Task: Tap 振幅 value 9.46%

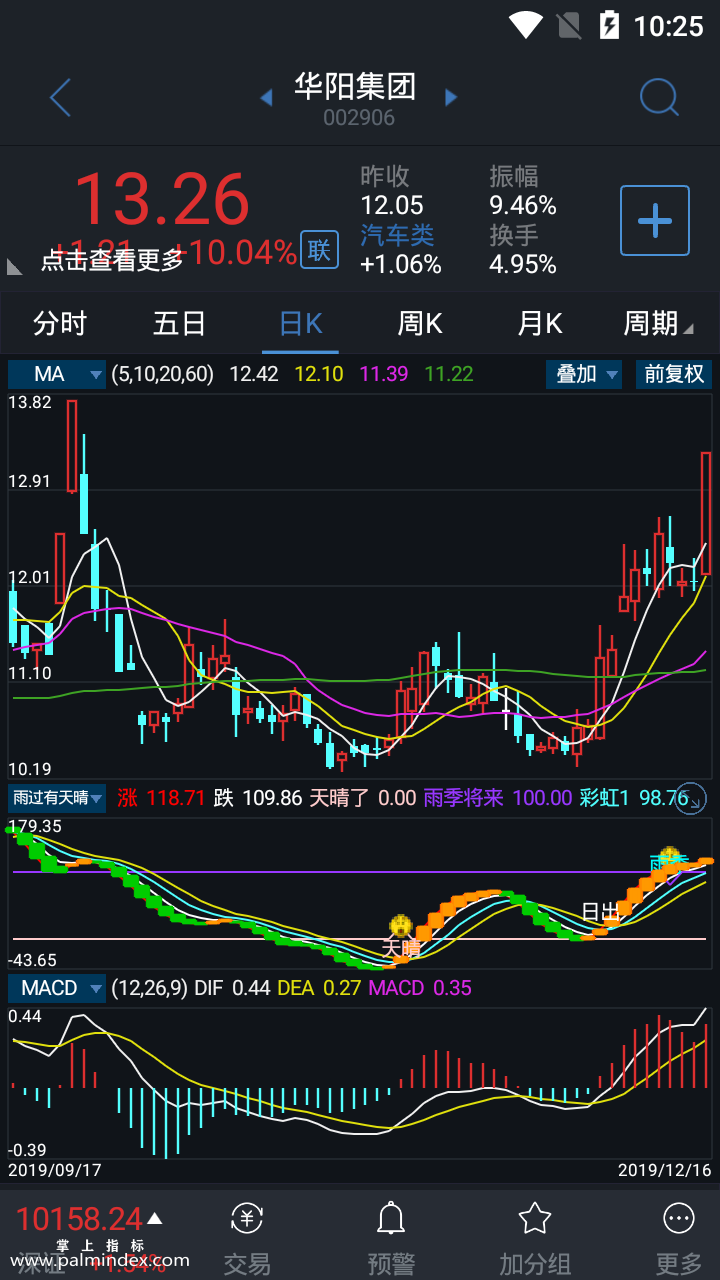Action: 523,205
